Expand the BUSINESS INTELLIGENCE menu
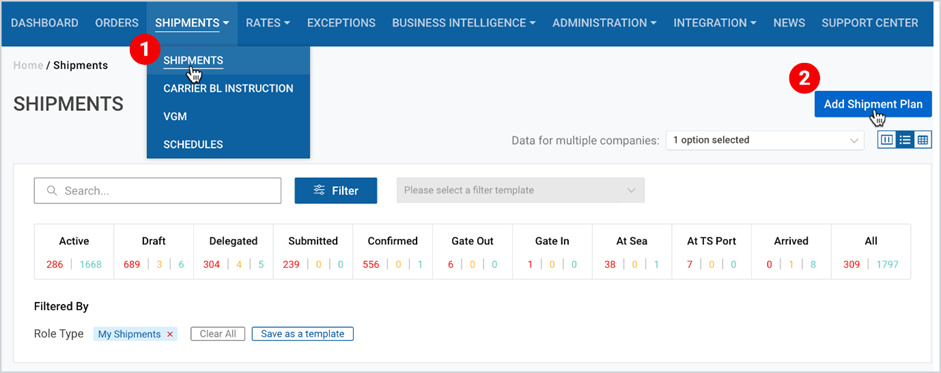This screenshot has width=941, height=373. tap(464, 23)
